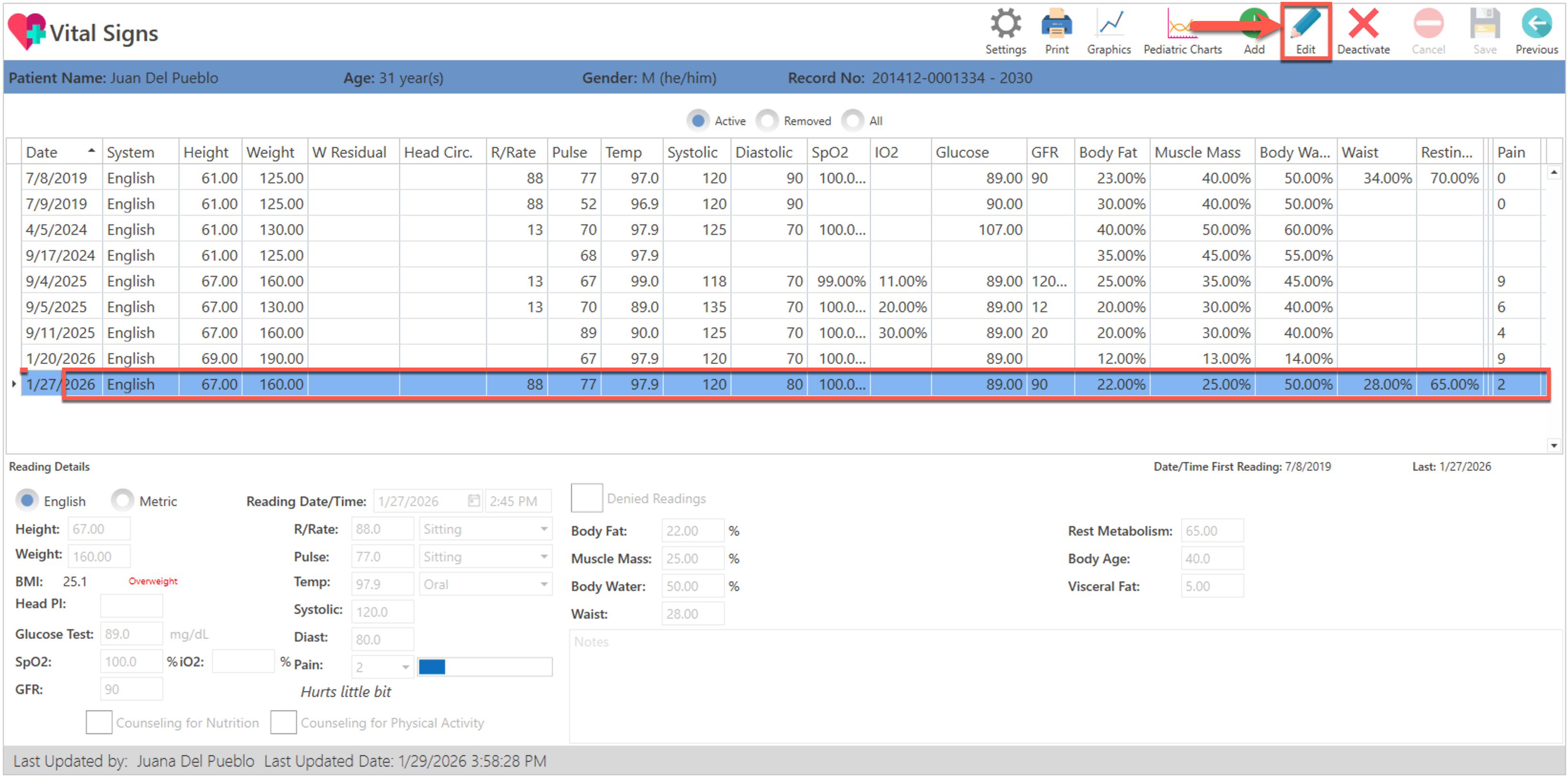Check the Denied Readings checkbox
The width and height of the screenshot is (1568, 780).
pyautogui.click(x=586, y=498)
